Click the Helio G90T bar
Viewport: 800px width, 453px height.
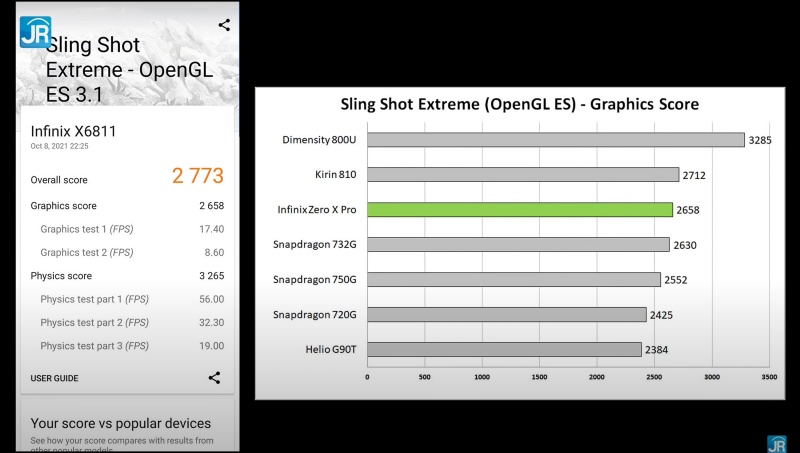[x=504, y=349]
